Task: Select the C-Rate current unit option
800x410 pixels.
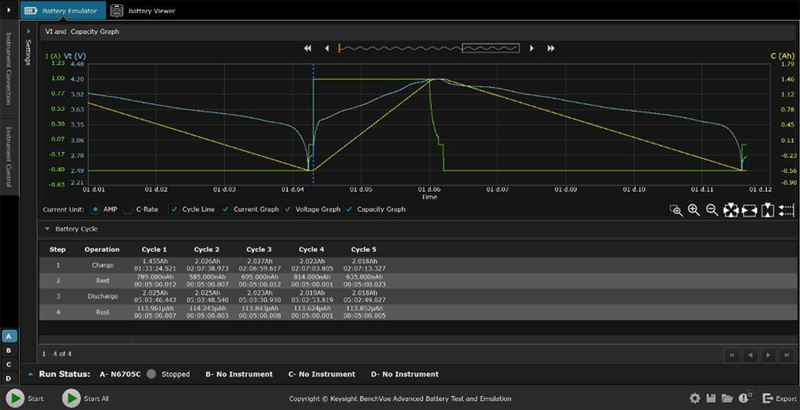Action: (127, 210)
